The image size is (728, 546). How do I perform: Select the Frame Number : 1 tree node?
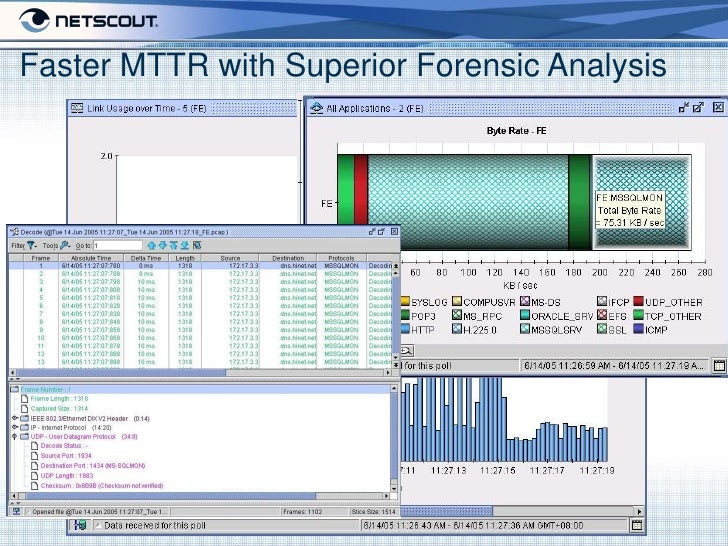tap(46, 390)
